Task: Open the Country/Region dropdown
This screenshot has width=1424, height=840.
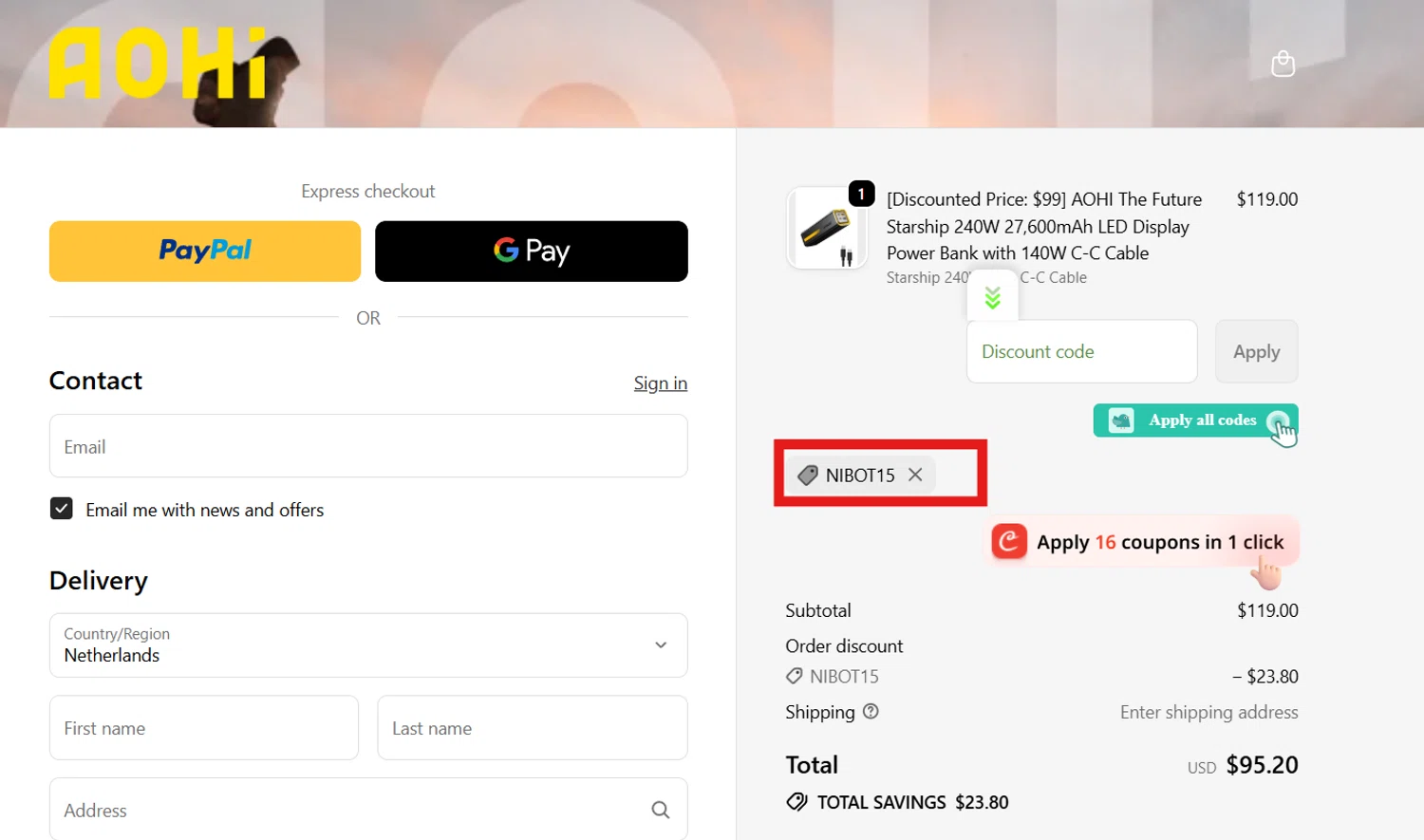Action: pos(368,645)
